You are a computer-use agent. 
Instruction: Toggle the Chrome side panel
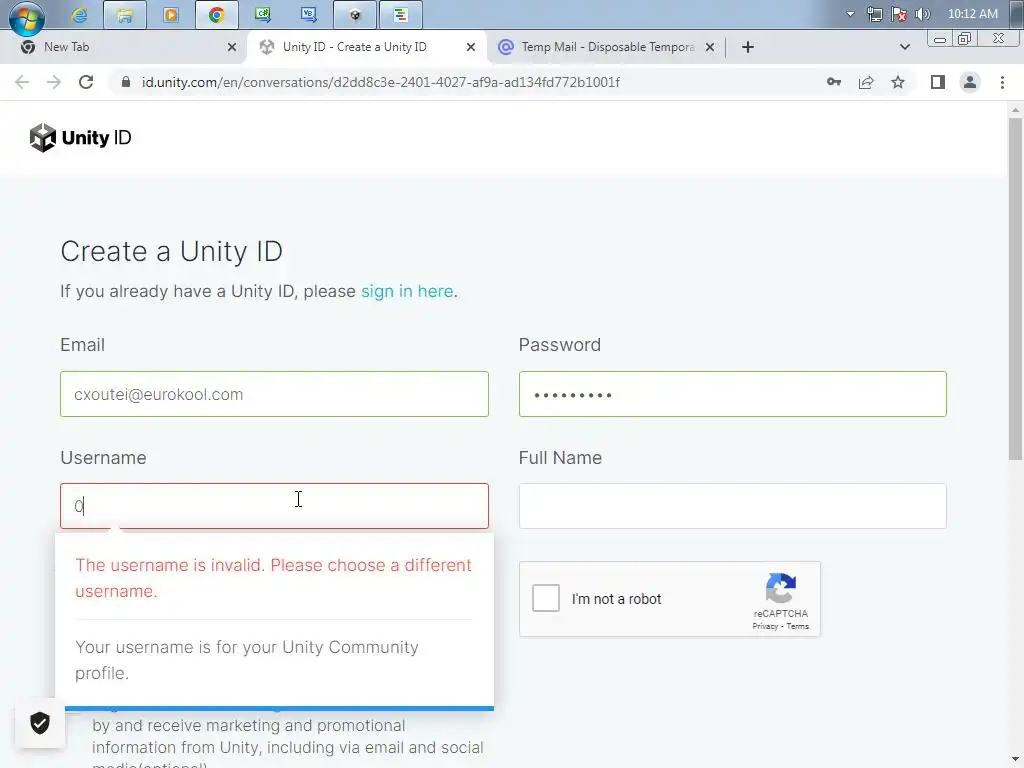[938, 82]
